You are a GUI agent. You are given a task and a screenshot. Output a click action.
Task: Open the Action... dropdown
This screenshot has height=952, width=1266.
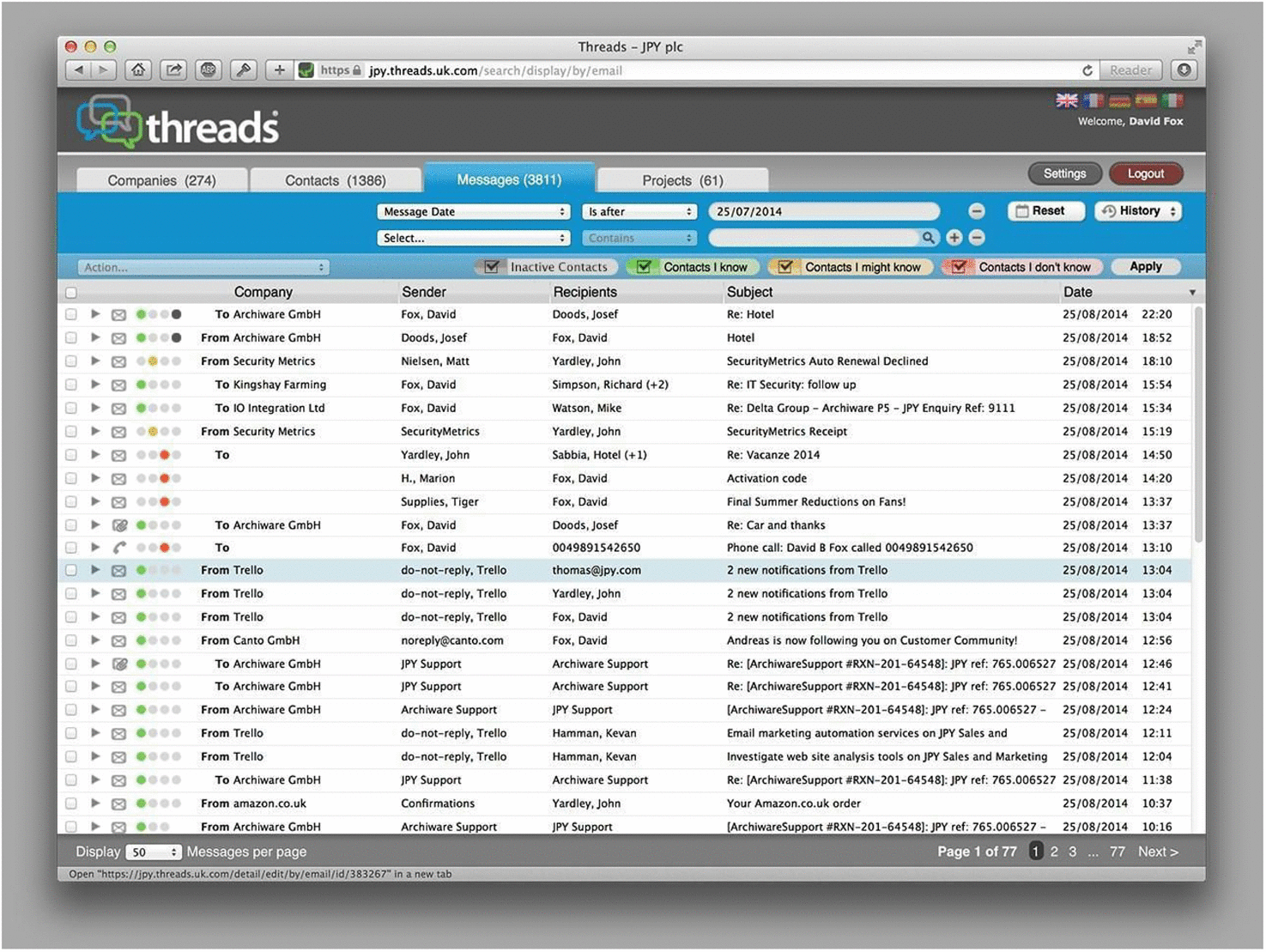(203, 267)
